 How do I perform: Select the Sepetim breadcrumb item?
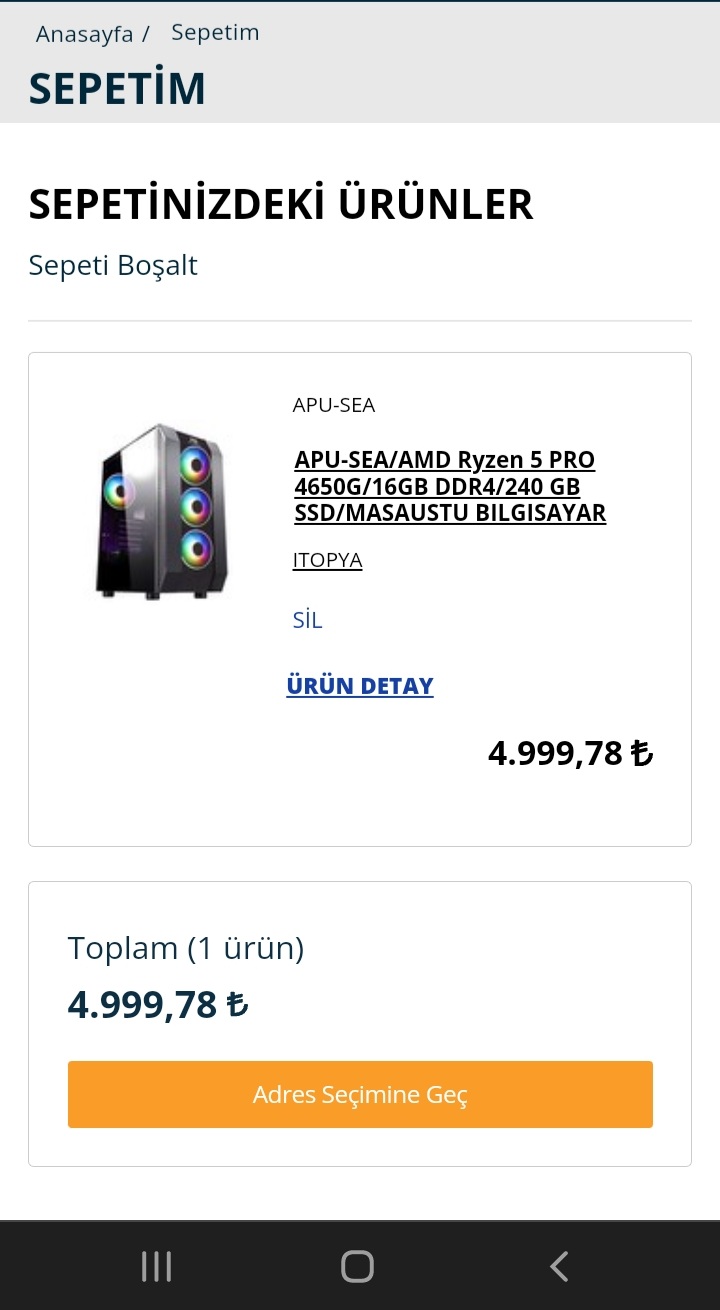(x=215, y=33)
